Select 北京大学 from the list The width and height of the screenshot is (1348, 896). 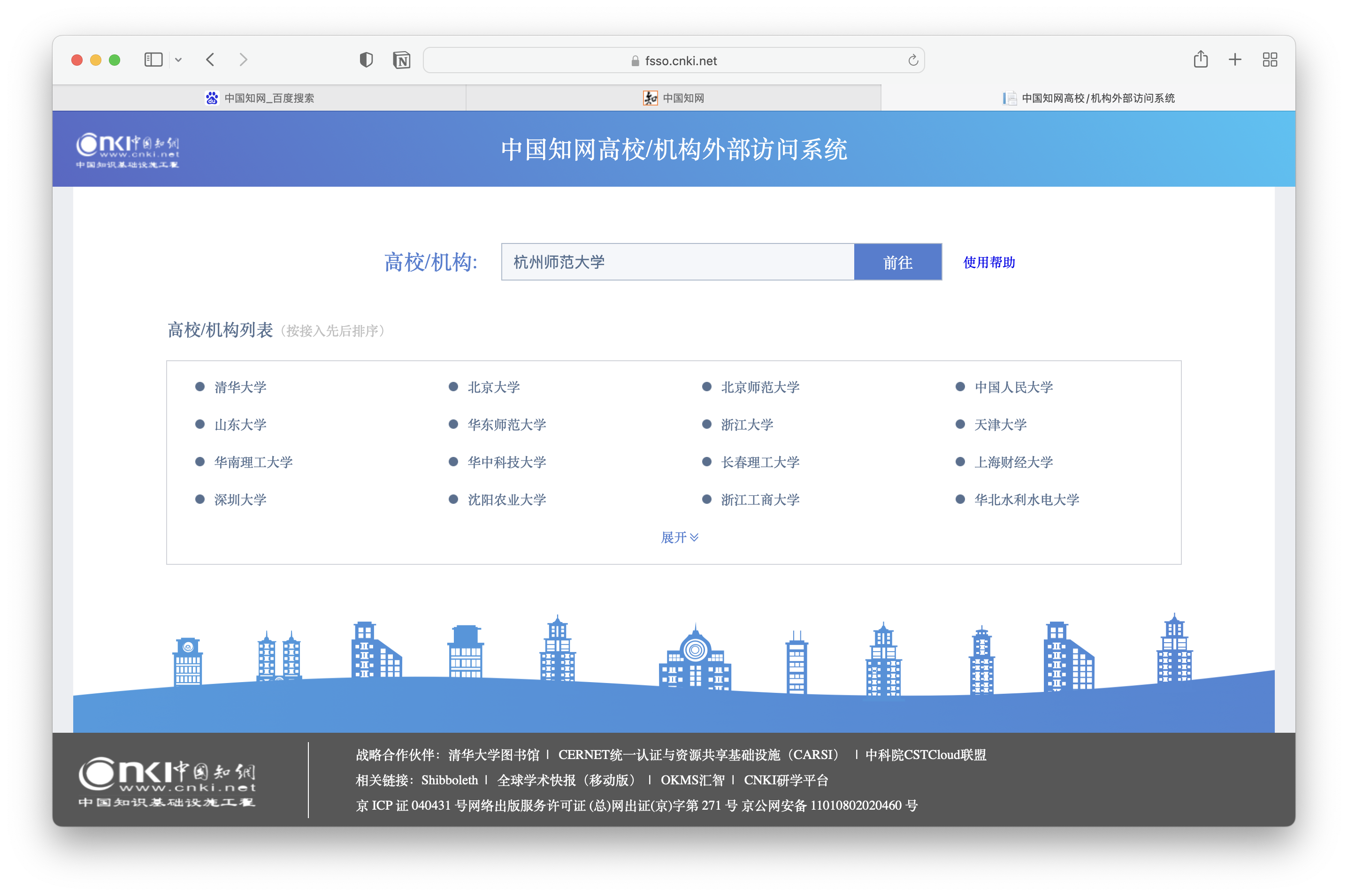pos(494,387)
